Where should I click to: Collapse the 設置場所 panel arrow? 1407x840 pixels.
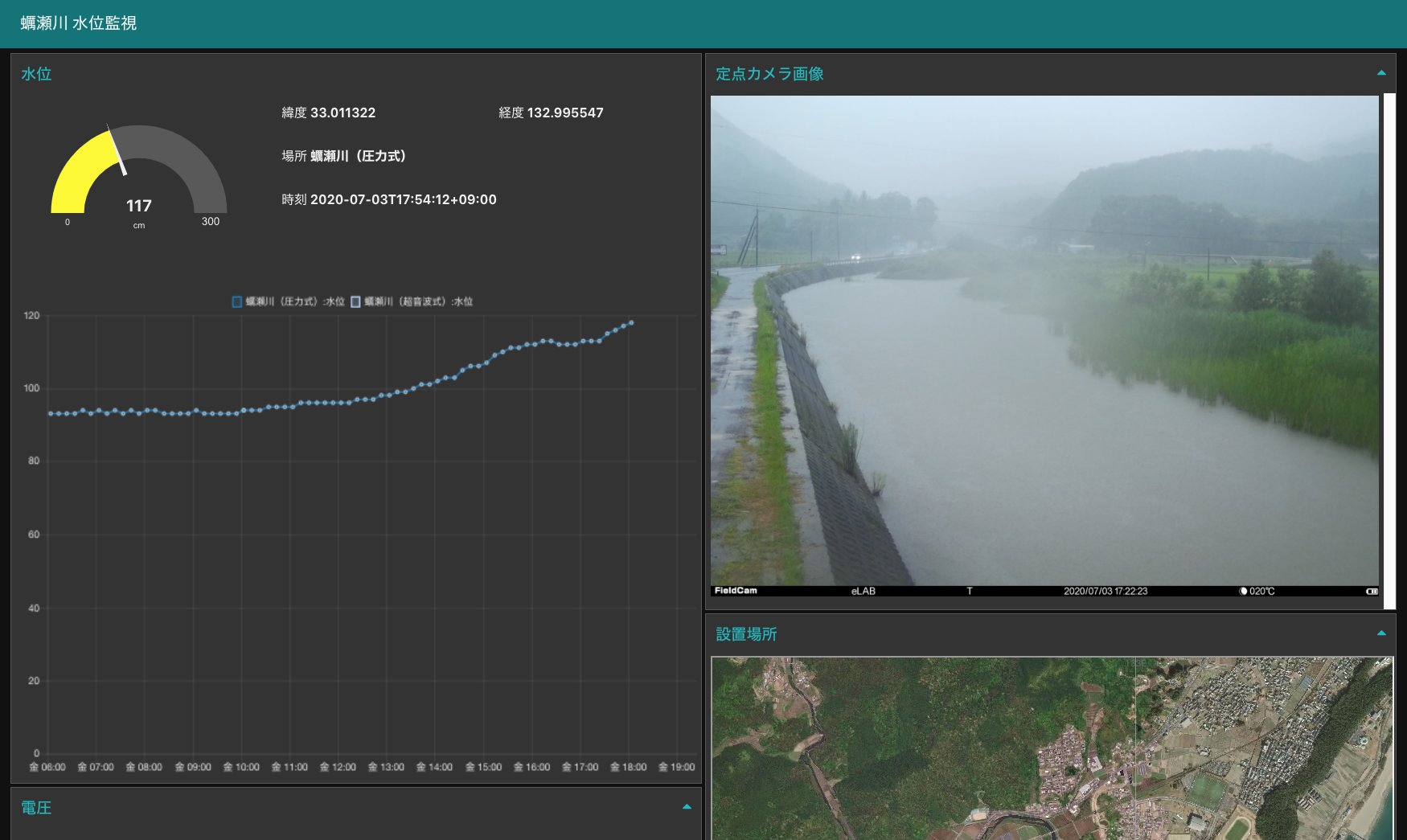point(1381,633)
